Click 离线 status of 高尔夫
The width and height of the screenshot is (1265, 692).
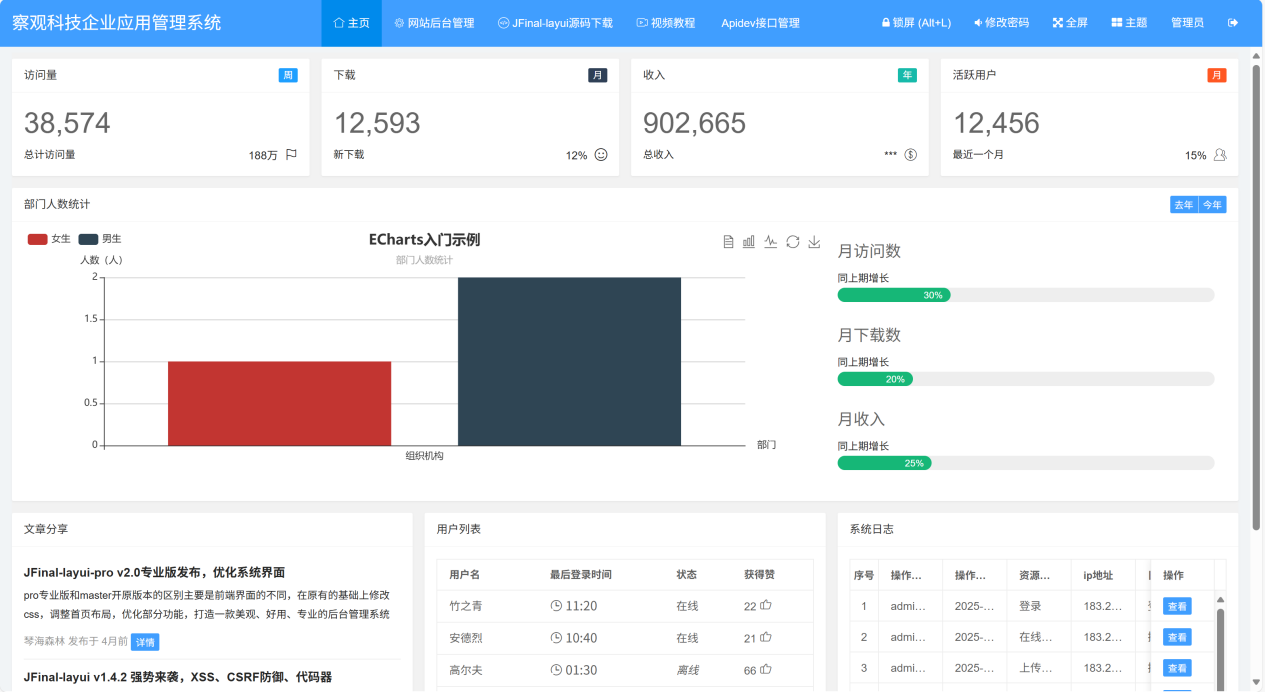[x=687, y=670]
